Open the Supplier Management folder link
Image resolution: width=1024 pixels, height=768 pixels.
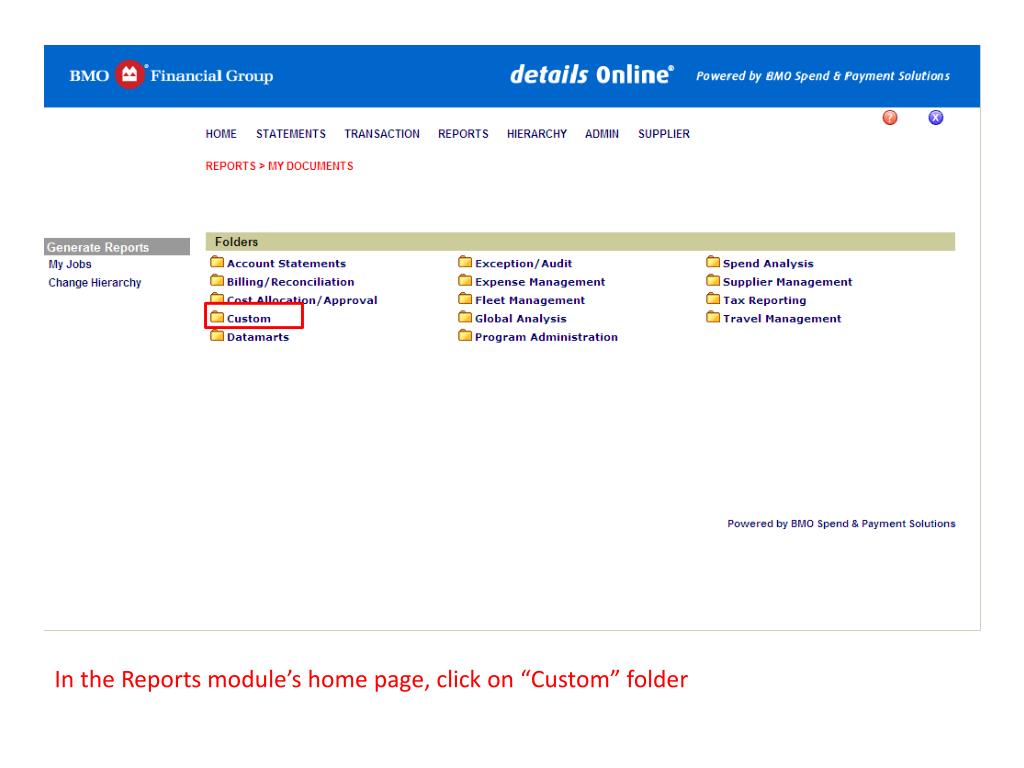pos(787,282)
